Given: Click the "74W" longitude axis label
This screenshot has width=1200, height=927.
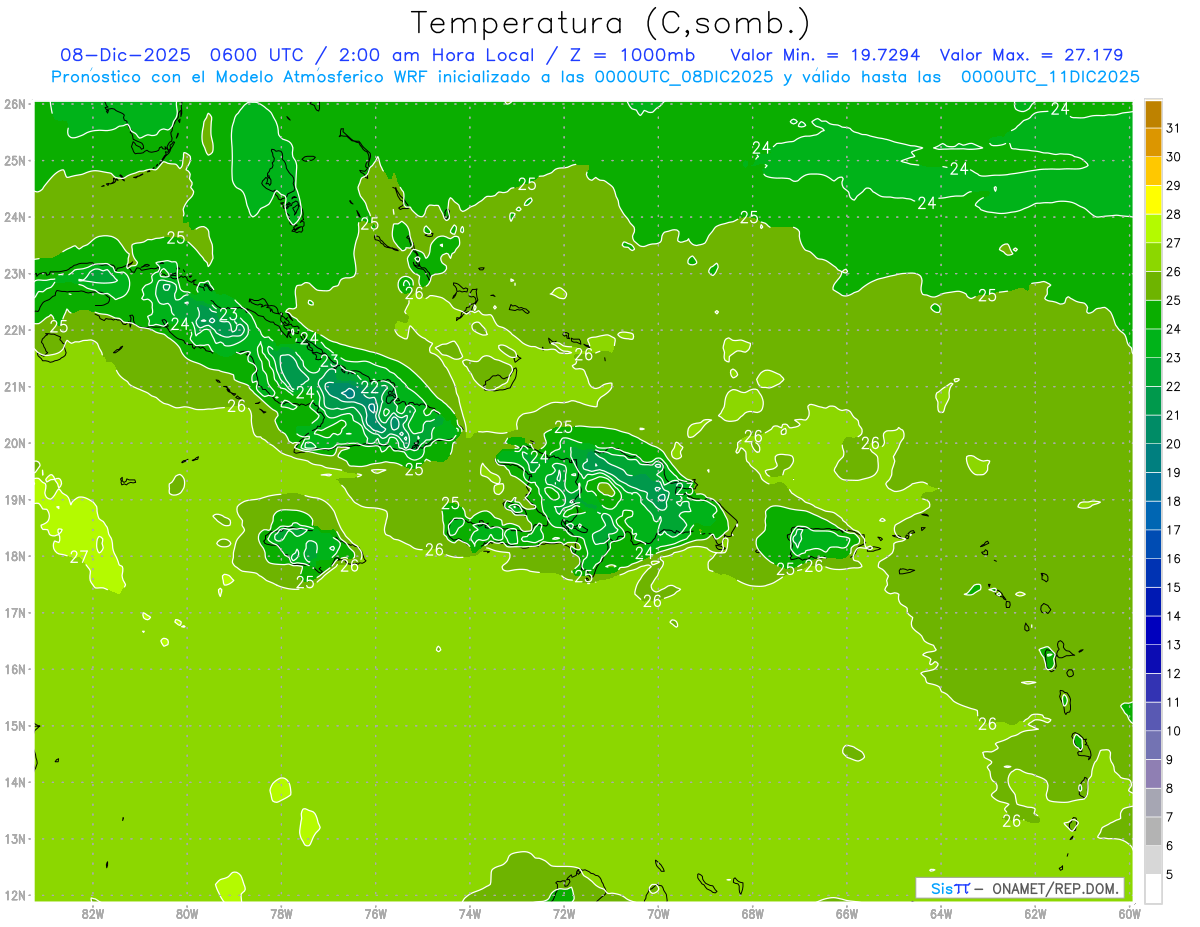Looking at the screenshot, I should [470, 913].
